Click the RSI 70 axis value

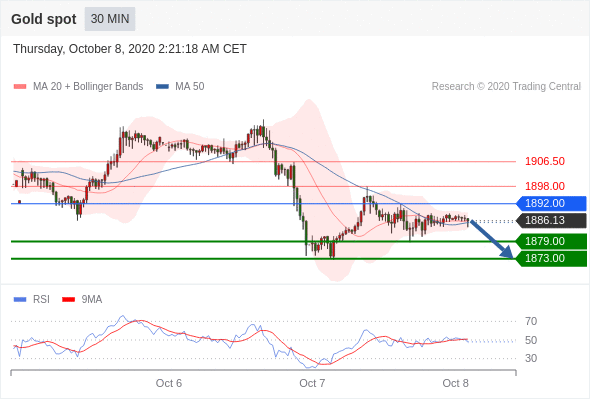(531, 321)
